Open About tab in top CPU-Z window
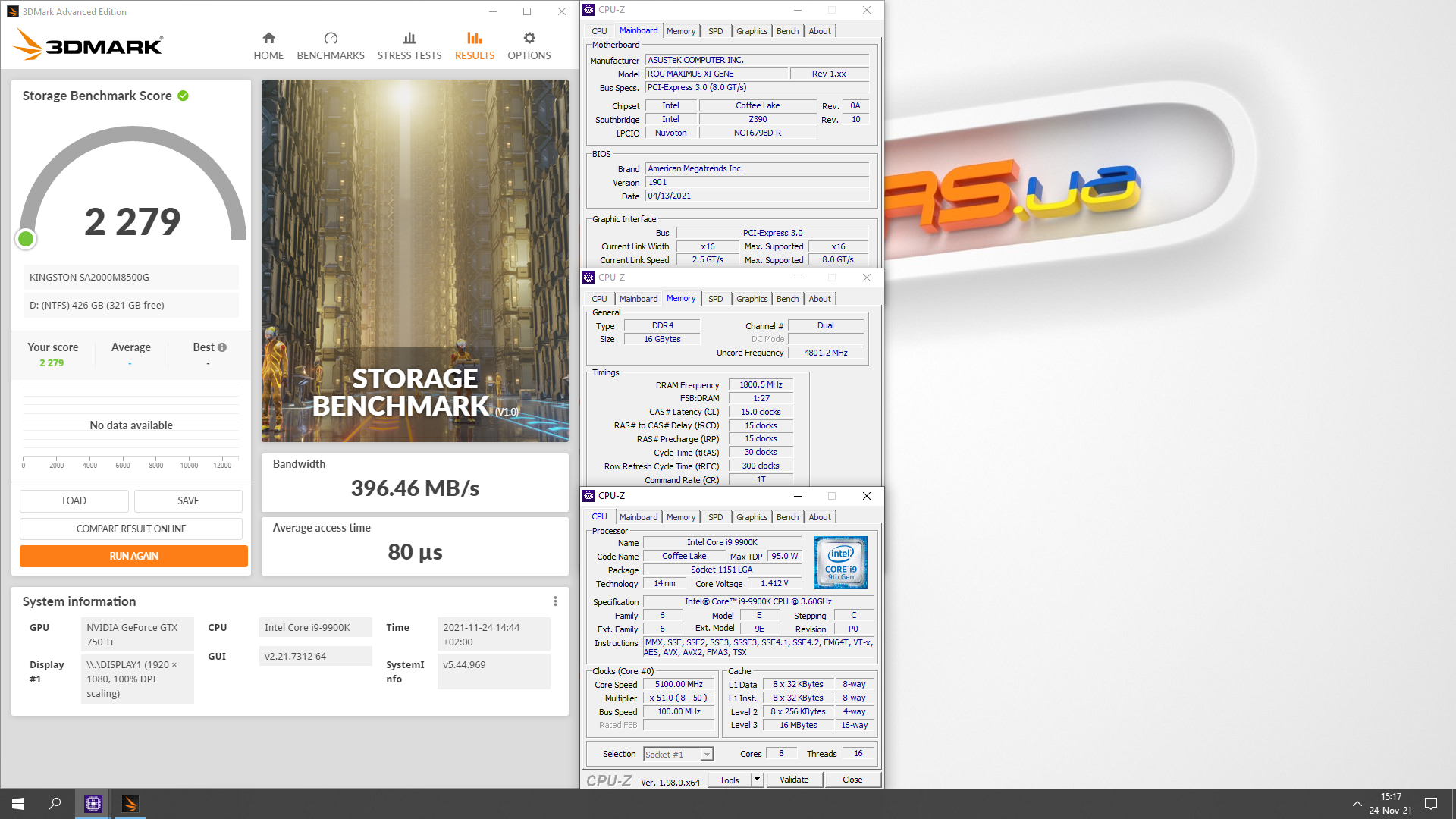The image size is (1456, 819). pos(820,31)
